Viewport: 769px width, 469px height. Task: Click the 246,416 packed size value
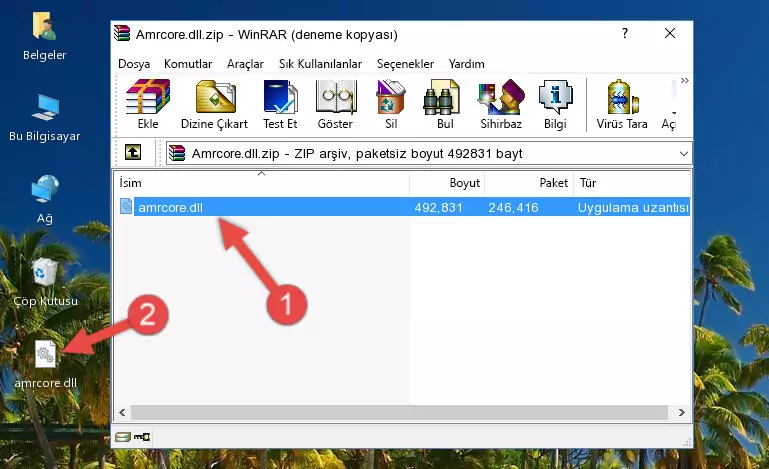pyautogui.click(x=513, y=208)
